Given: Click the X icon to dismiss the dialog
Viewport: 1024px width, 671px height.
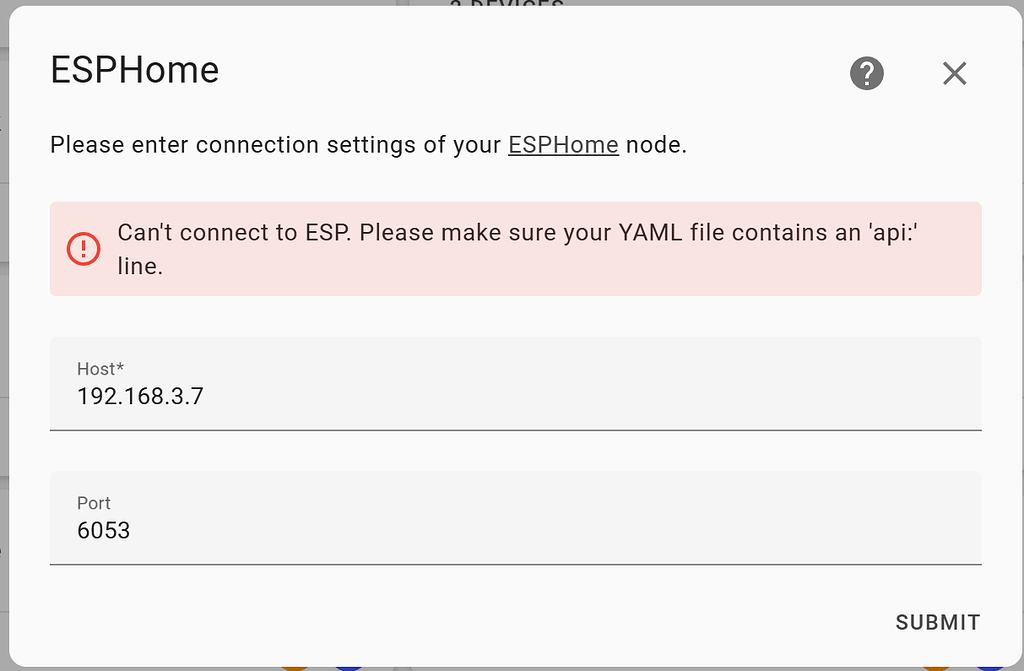Looking at the screenshot, I should click(954, 73).
